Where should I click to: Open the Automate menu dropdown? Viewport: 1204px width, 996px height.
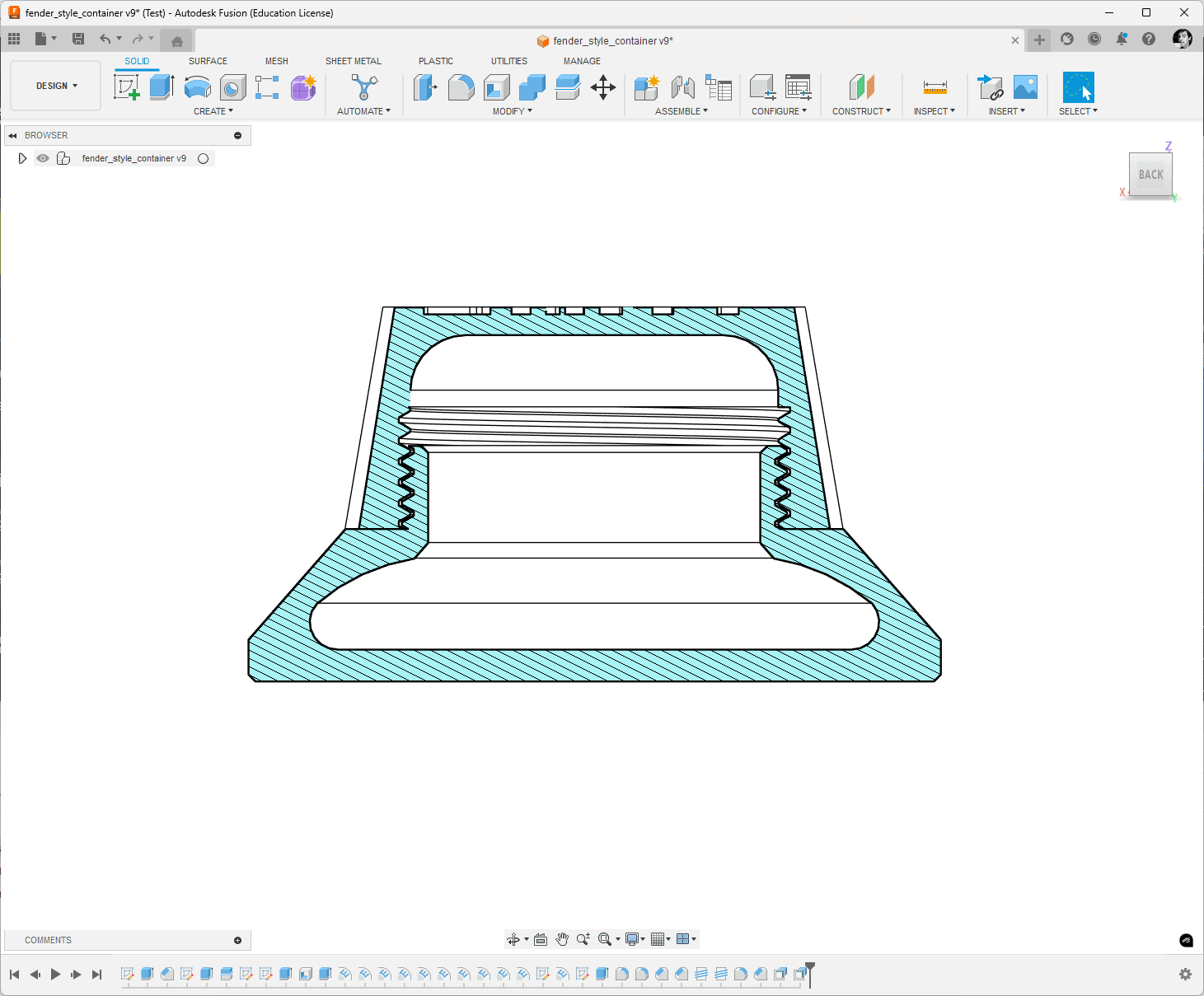tap(363, 111)
